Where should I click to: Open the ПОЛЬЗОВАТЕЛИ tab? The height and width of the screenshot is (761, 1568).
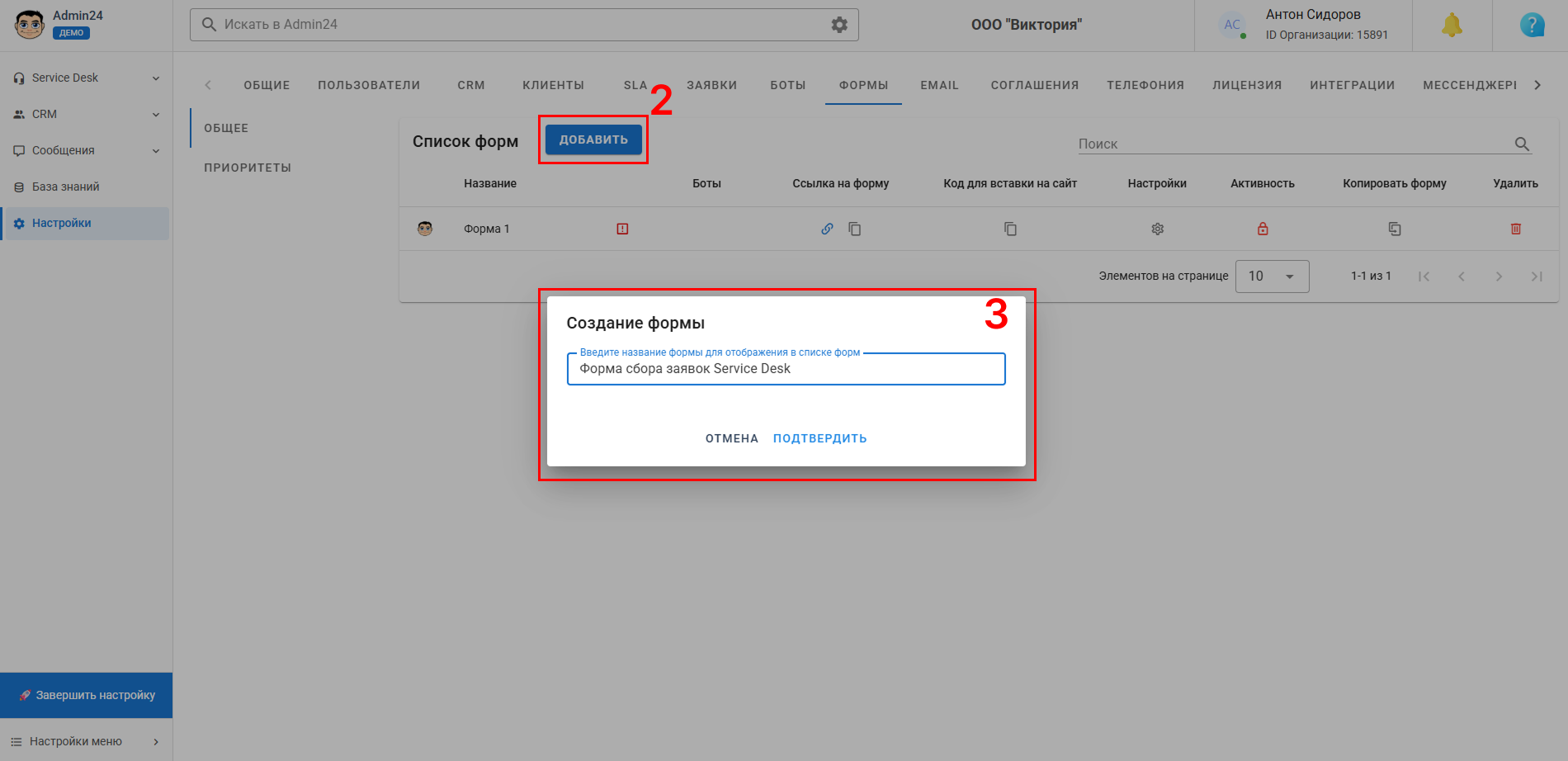[369, 85]
